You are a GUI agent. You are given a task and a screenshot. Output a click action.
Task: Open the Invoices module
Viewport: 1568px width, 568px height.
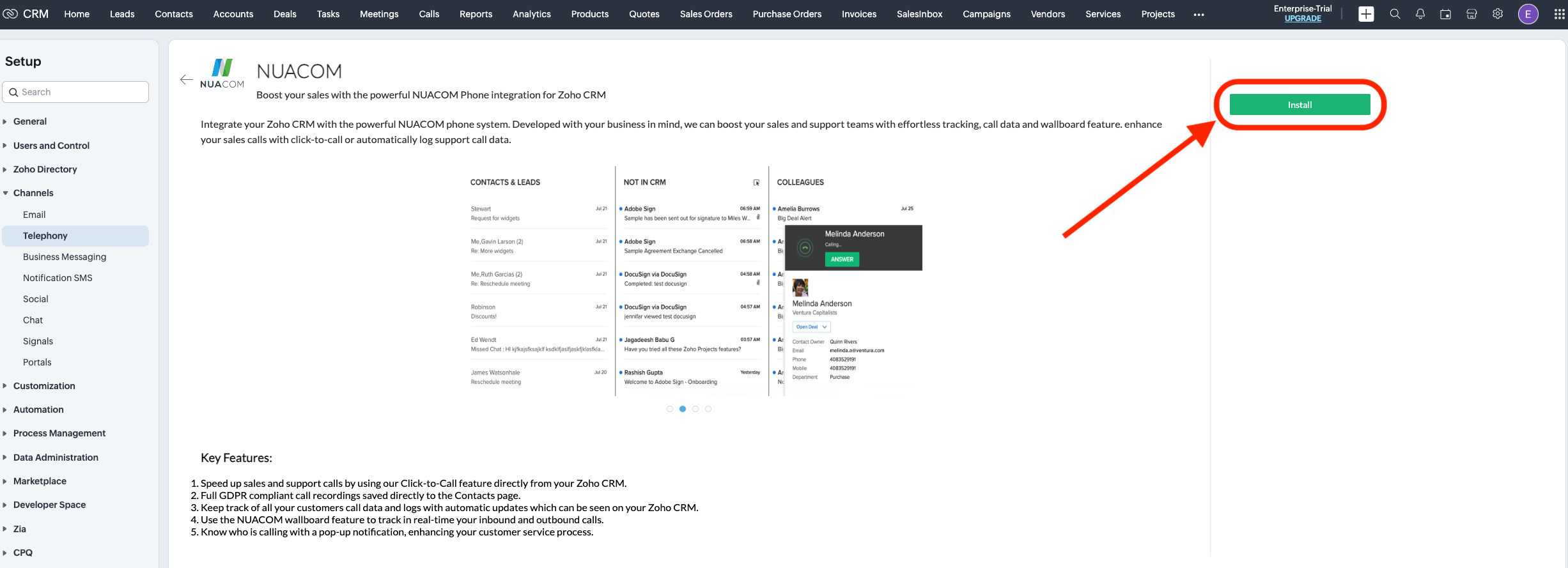[x=859, y=14]
